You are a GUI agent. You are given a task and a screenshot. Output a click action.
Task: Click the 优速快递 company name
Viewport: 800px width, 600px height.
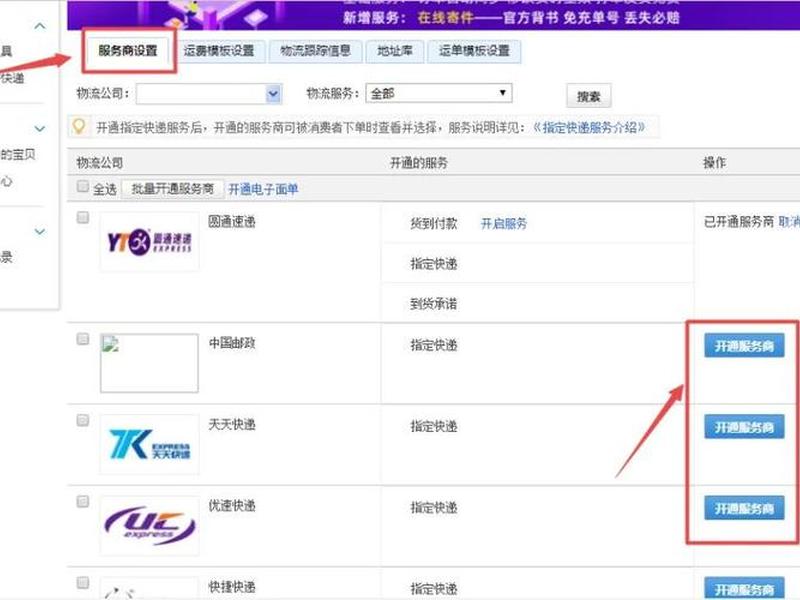(x=232, y=506)
